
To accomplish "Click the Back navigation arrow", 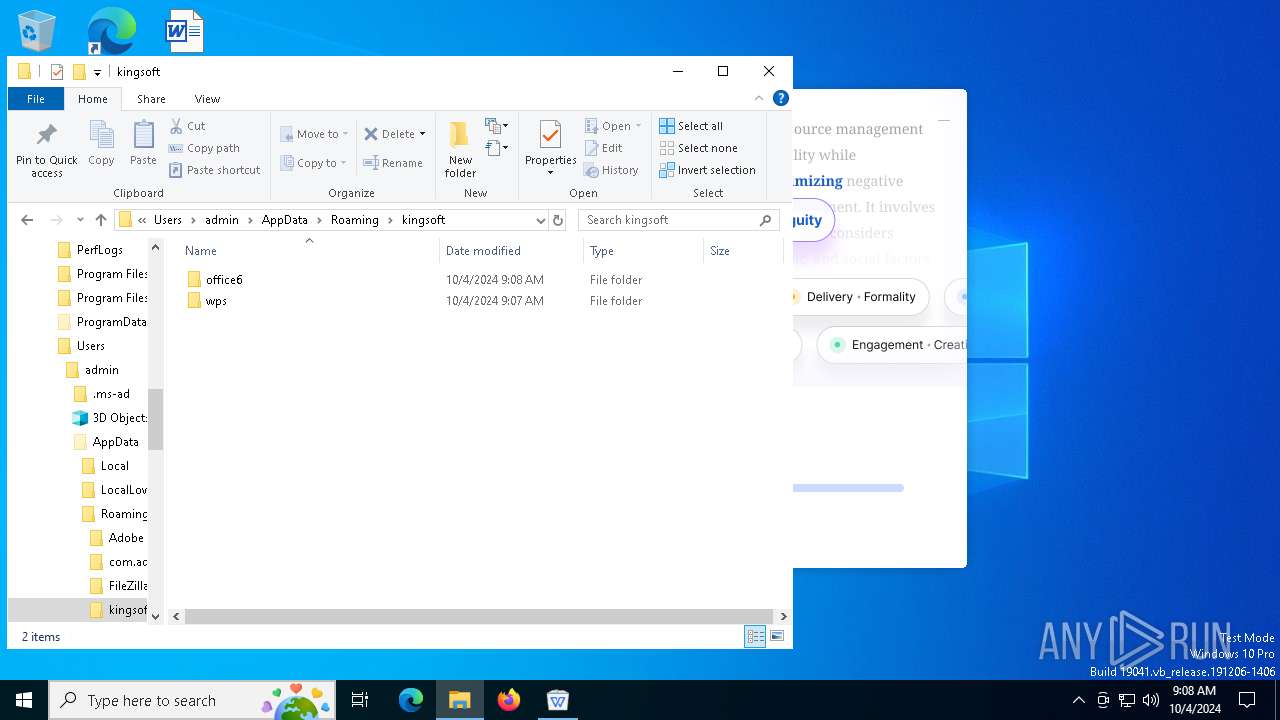I will 27,220.
